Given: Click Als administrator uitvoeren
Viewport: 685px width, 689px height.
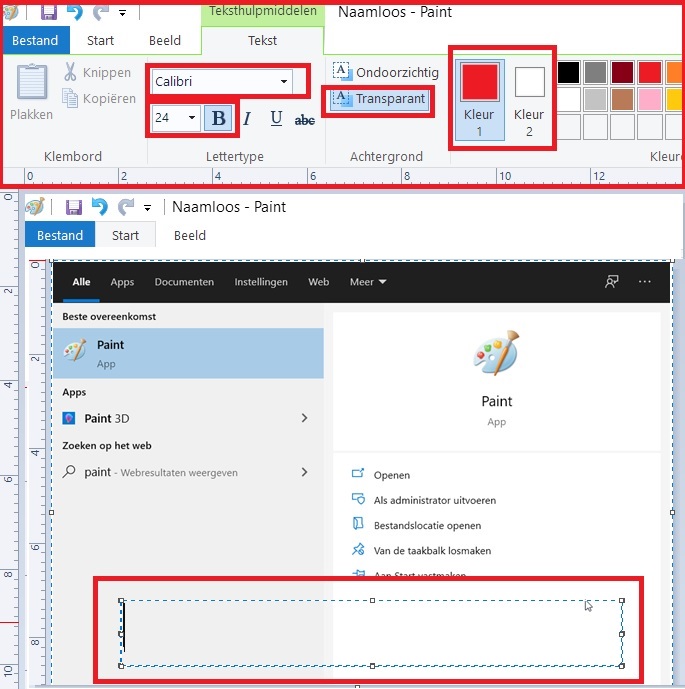Looking at the screenshot, I should (434, 500).
